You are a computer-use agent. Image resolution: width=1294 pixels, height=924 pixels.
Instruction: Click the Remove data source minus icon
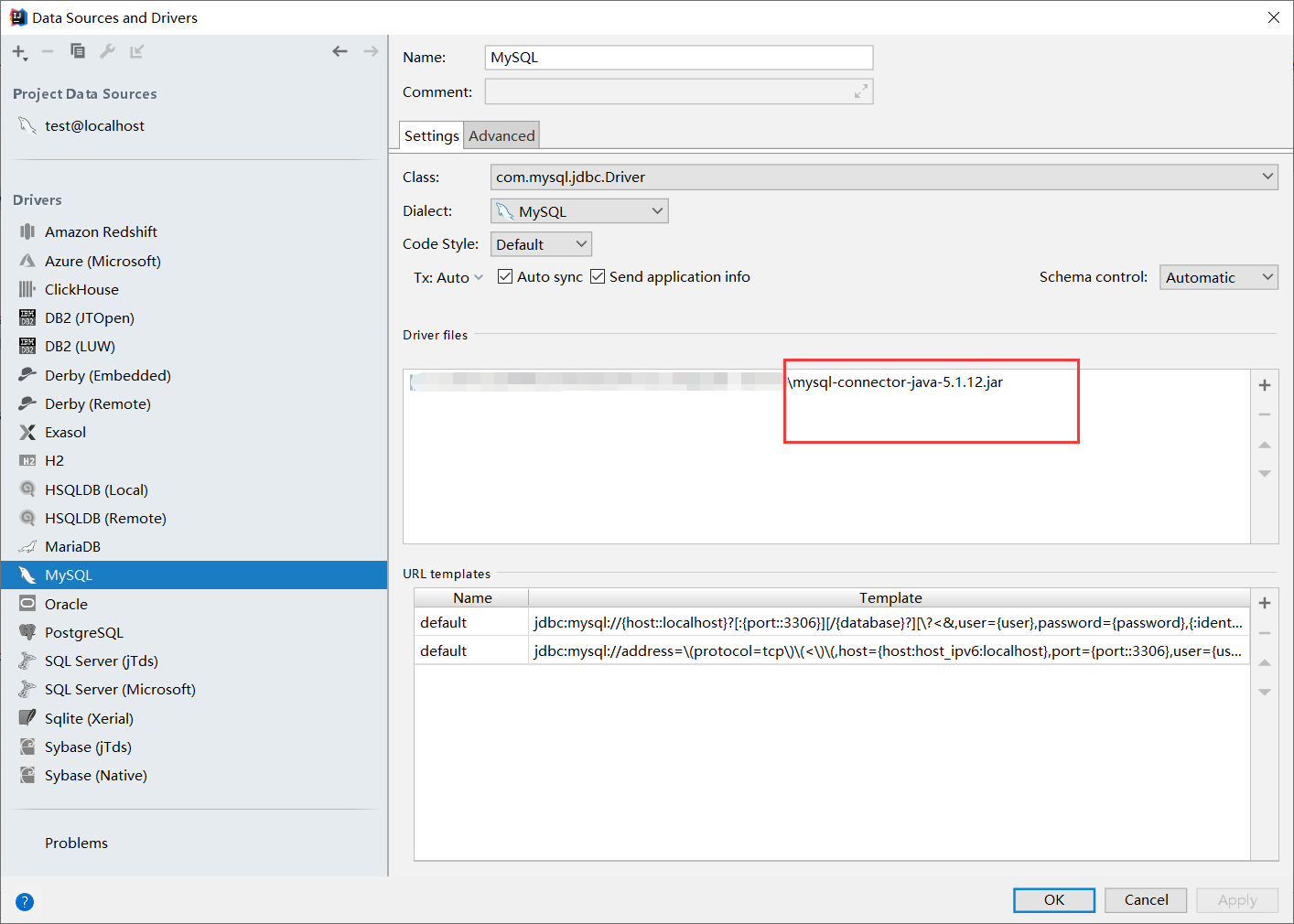pos(48,51)
